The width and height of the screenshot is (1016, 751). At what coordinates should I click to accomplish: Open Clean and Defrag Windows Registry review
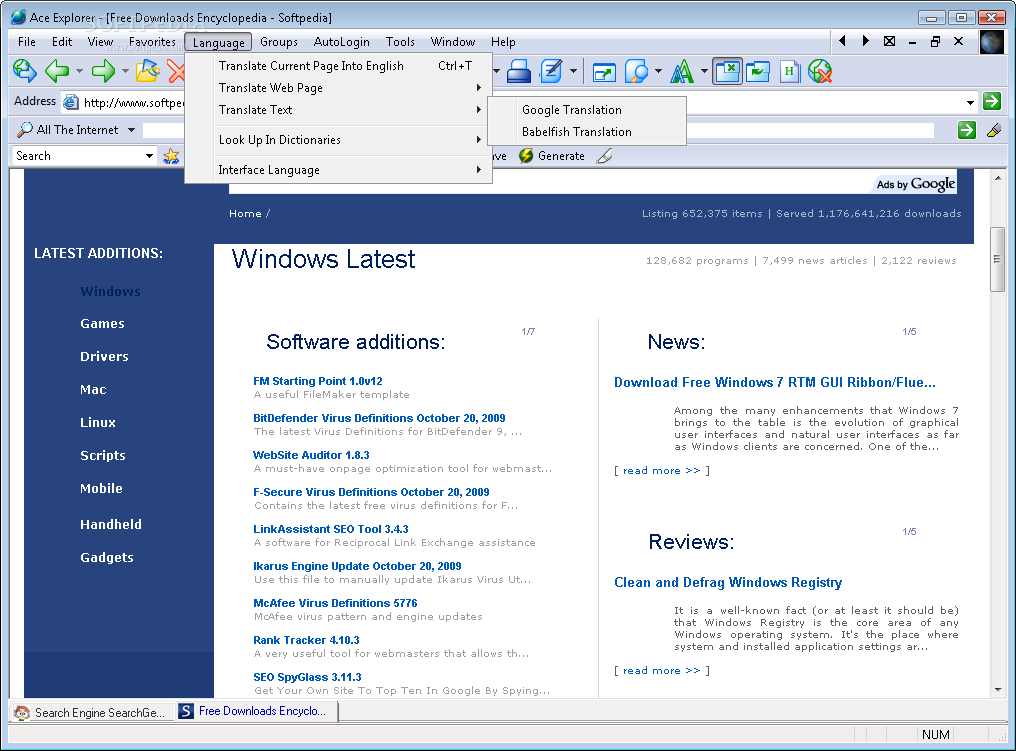[728, 582]
